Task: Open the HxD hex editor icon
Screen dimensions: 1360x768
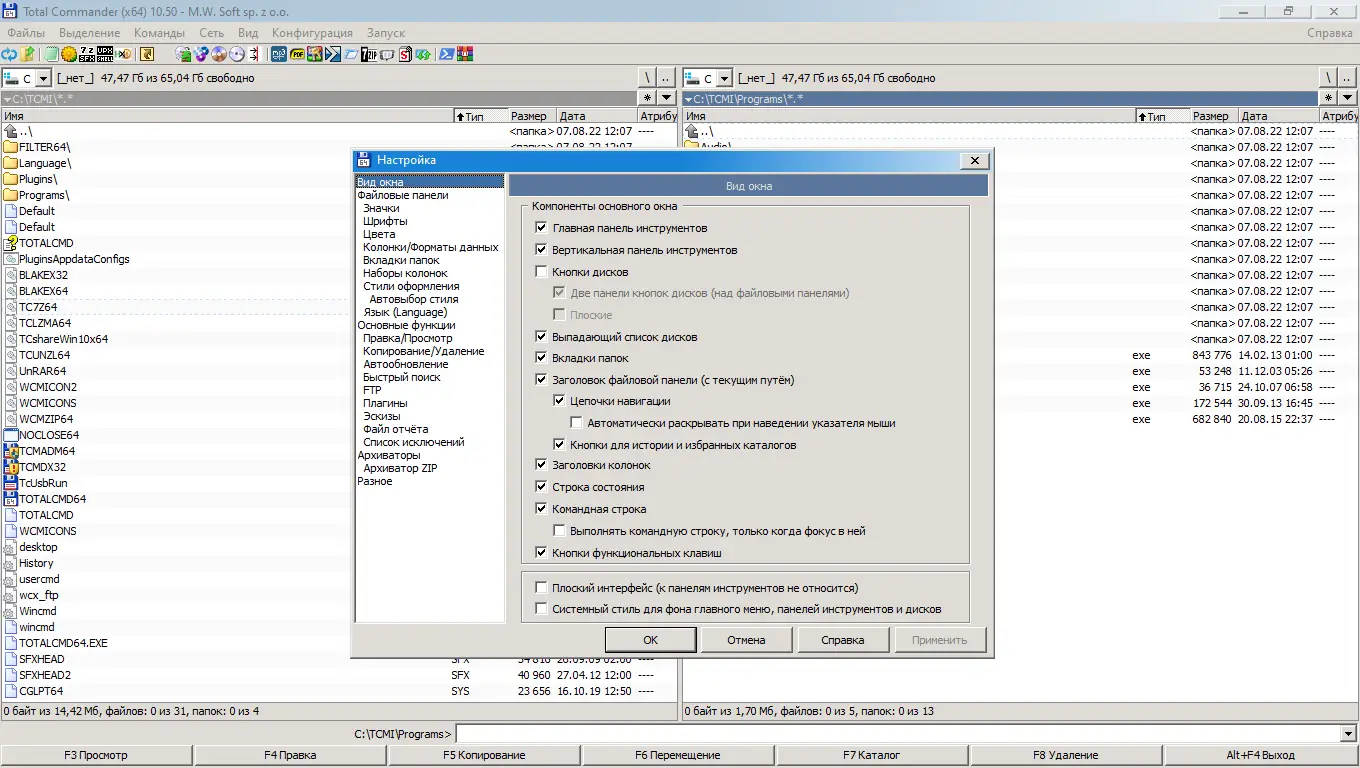Action: pyautogui.click(x=124, y=54)
